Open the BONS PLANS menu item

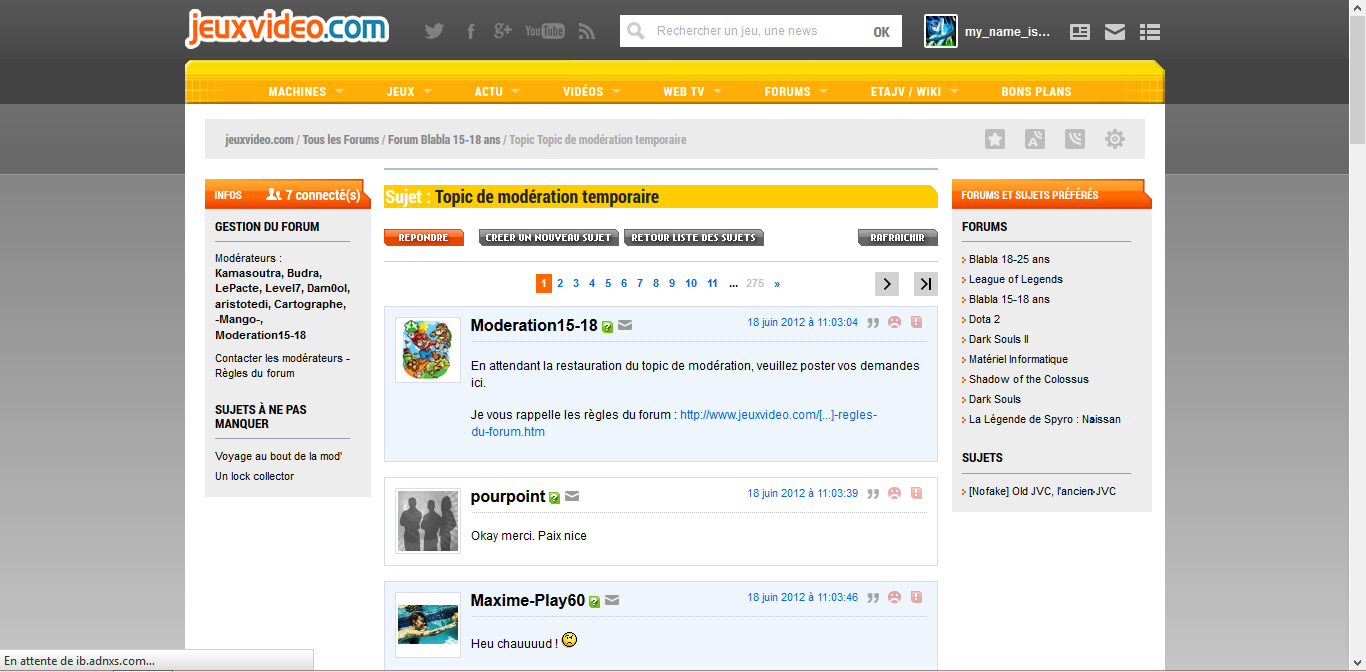click(1036, 91)
